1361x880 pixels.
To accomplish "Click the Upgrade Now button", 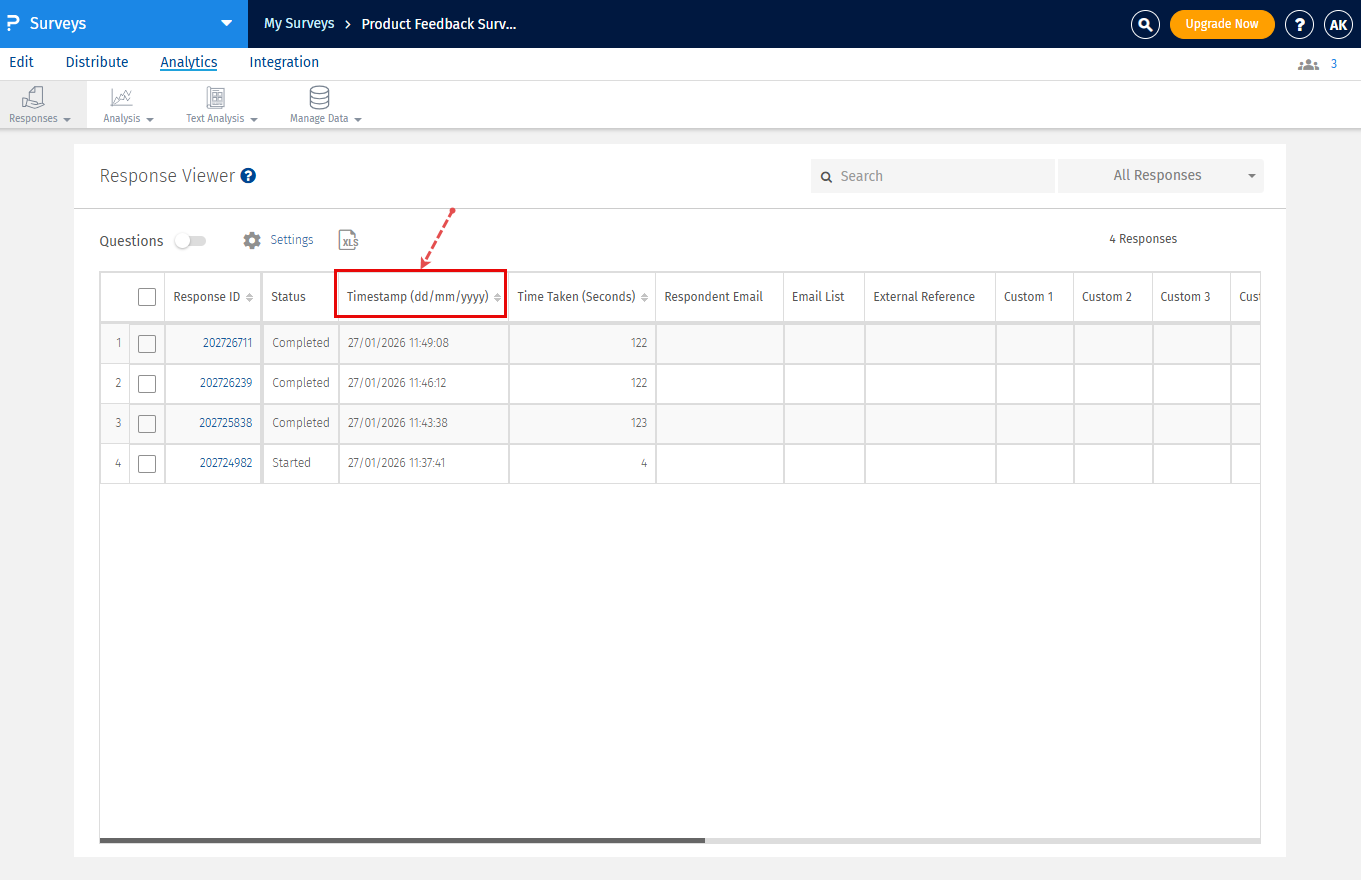I will click(x=1221, y=24).
